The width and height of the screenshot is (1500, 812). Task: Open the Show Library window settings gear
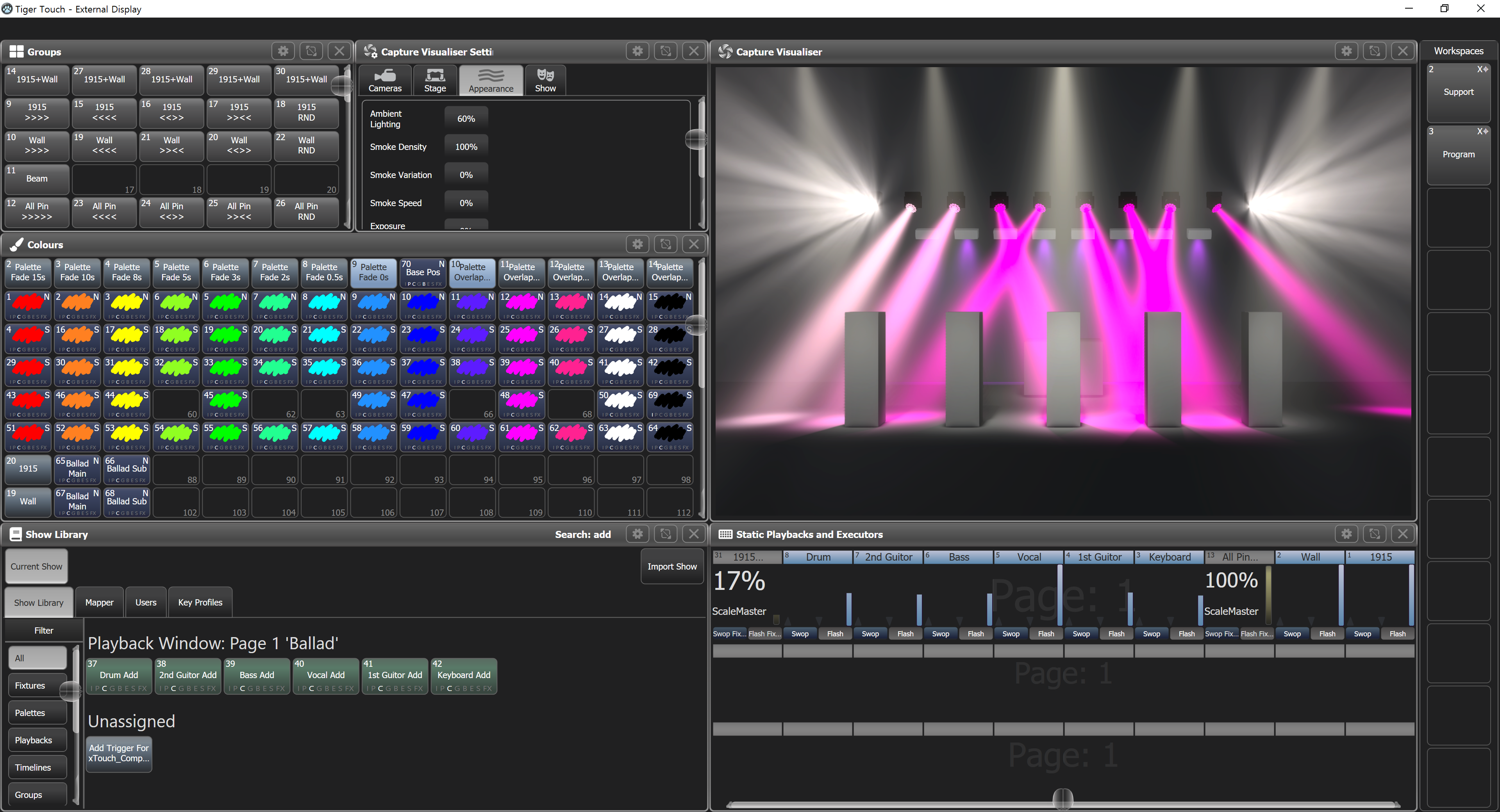click(x=637, y=534)
